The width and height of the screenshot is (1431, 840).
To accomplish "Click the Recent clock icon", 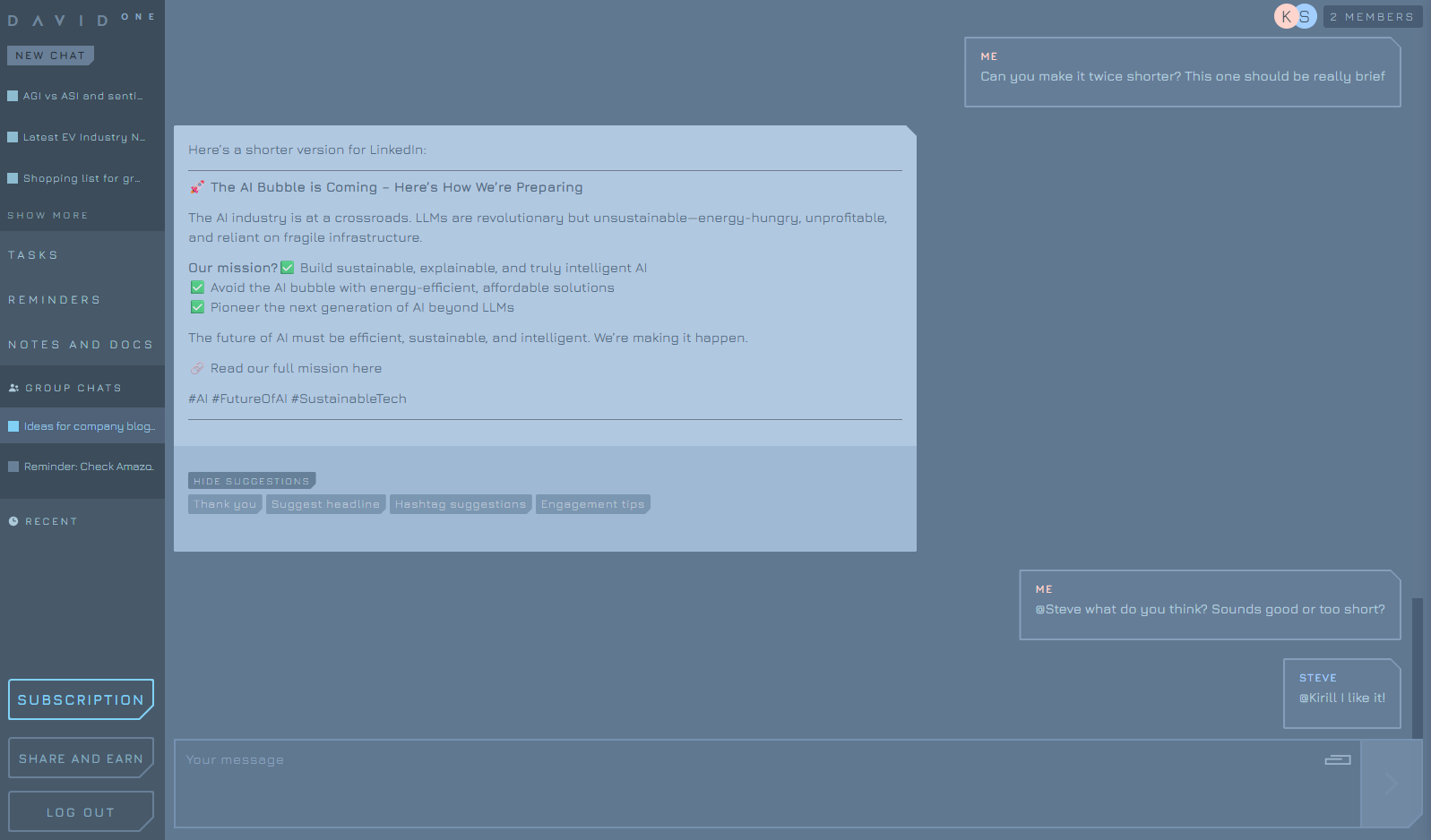I will pos(13,521).
